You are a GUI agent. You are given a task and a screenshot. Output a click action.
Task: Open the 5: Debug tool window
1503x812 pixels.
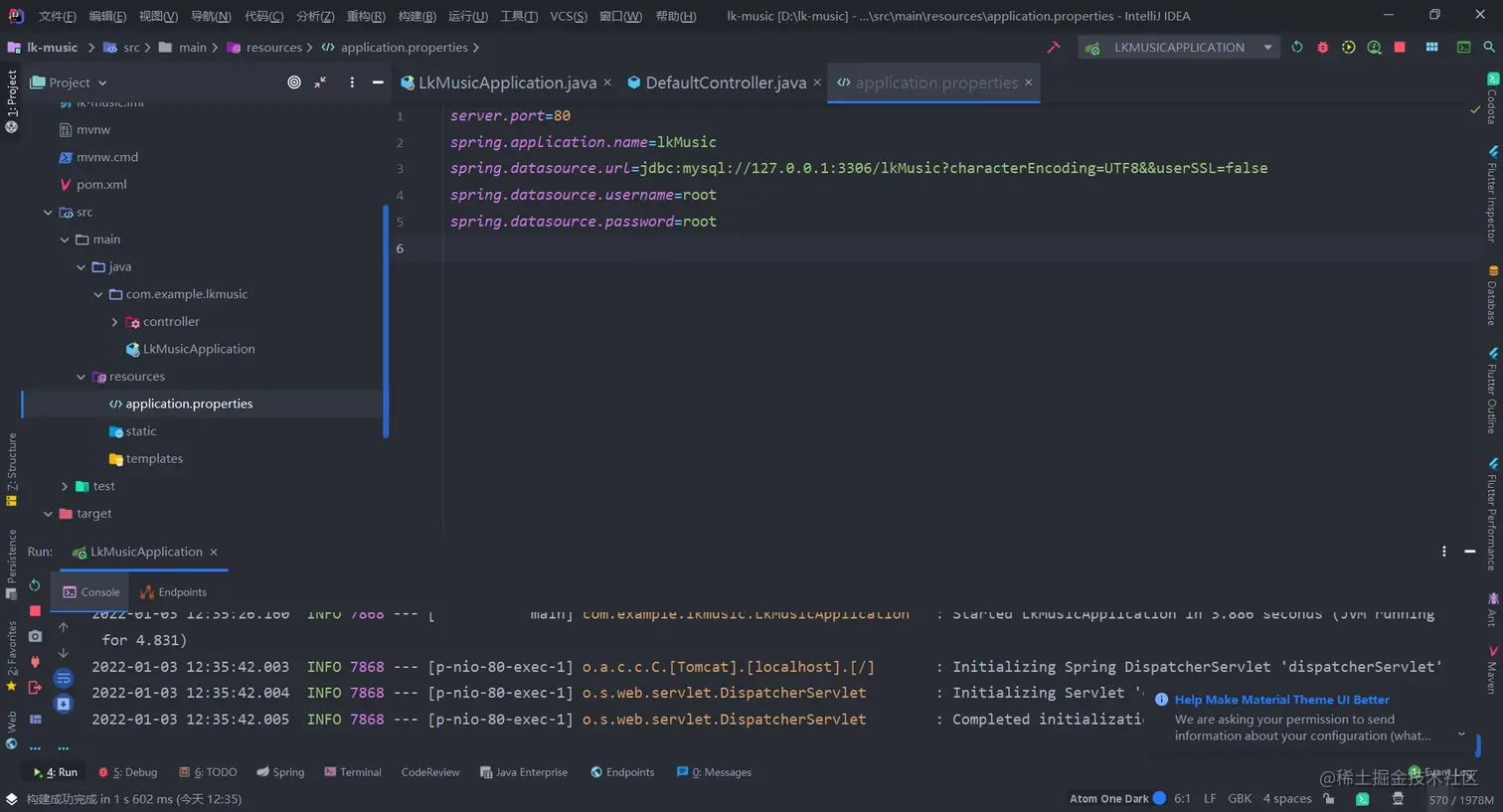pyautogui.click(x=128, y=772)
